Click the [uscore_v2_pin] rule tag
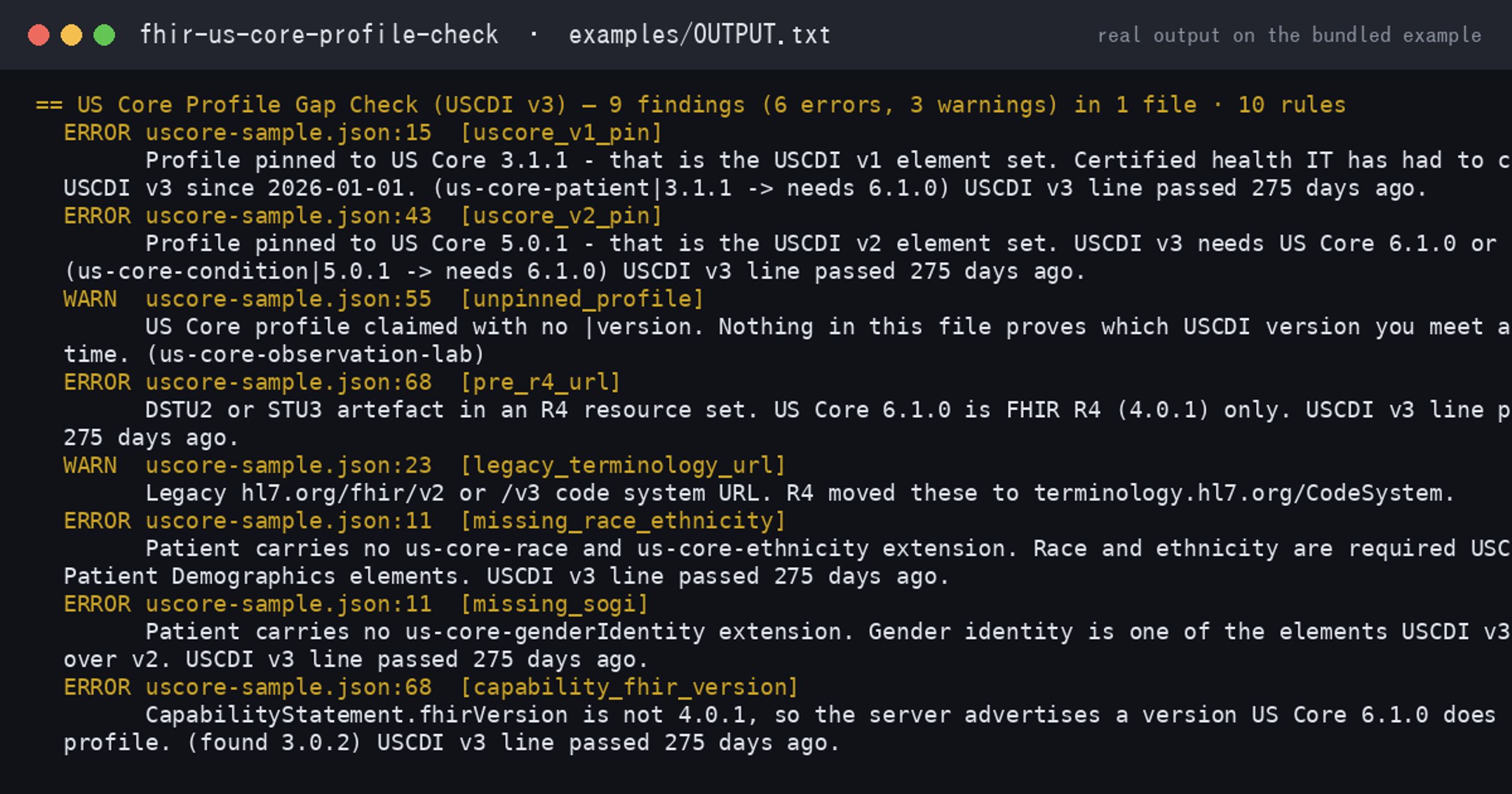The height and width of the screenshot is (794, 1512). pyautogui.click(x=561, y=216)
